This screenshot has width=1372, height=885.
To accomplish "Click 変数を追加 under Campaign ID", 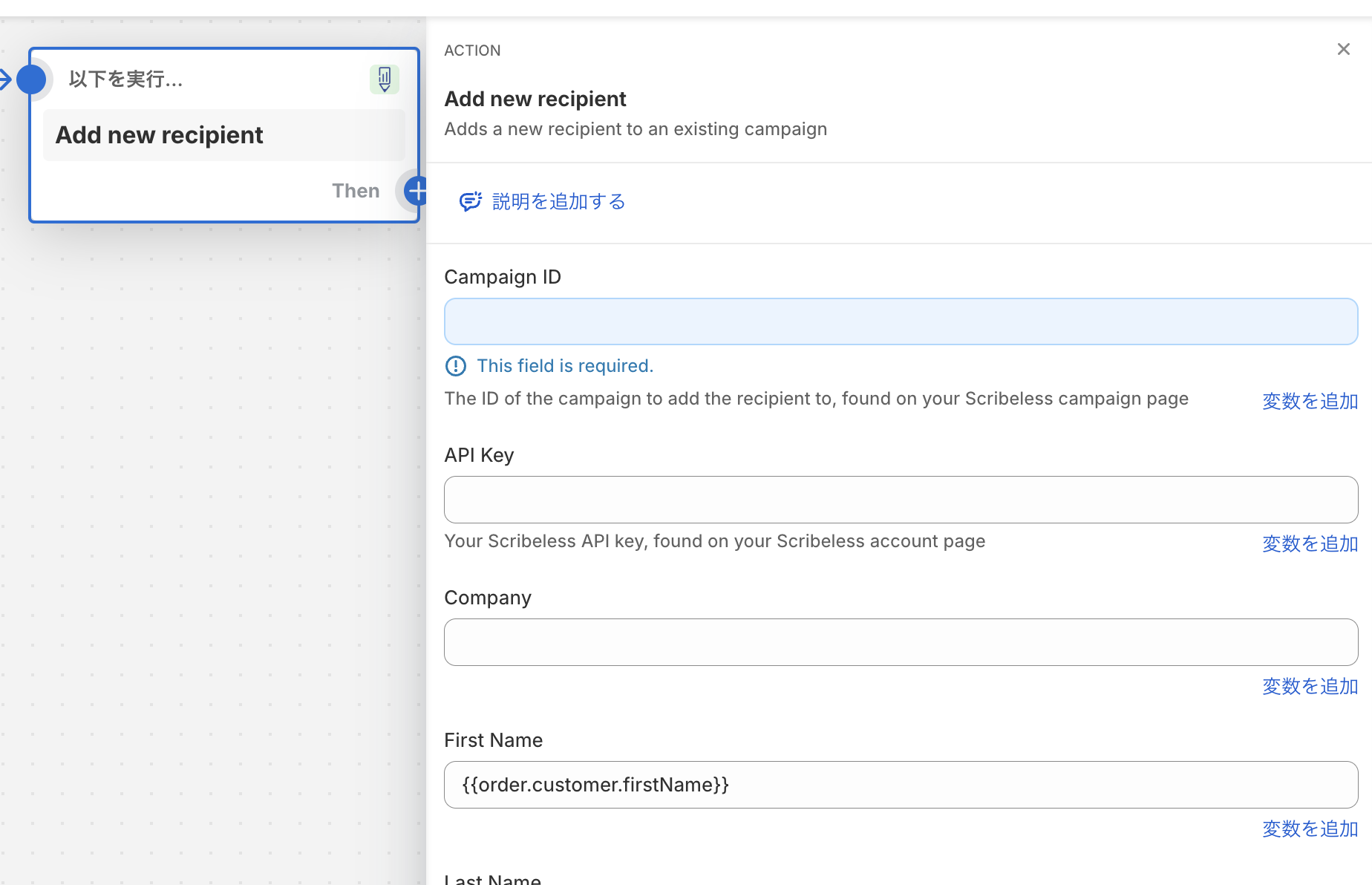I will click(x=1310, y=401).
